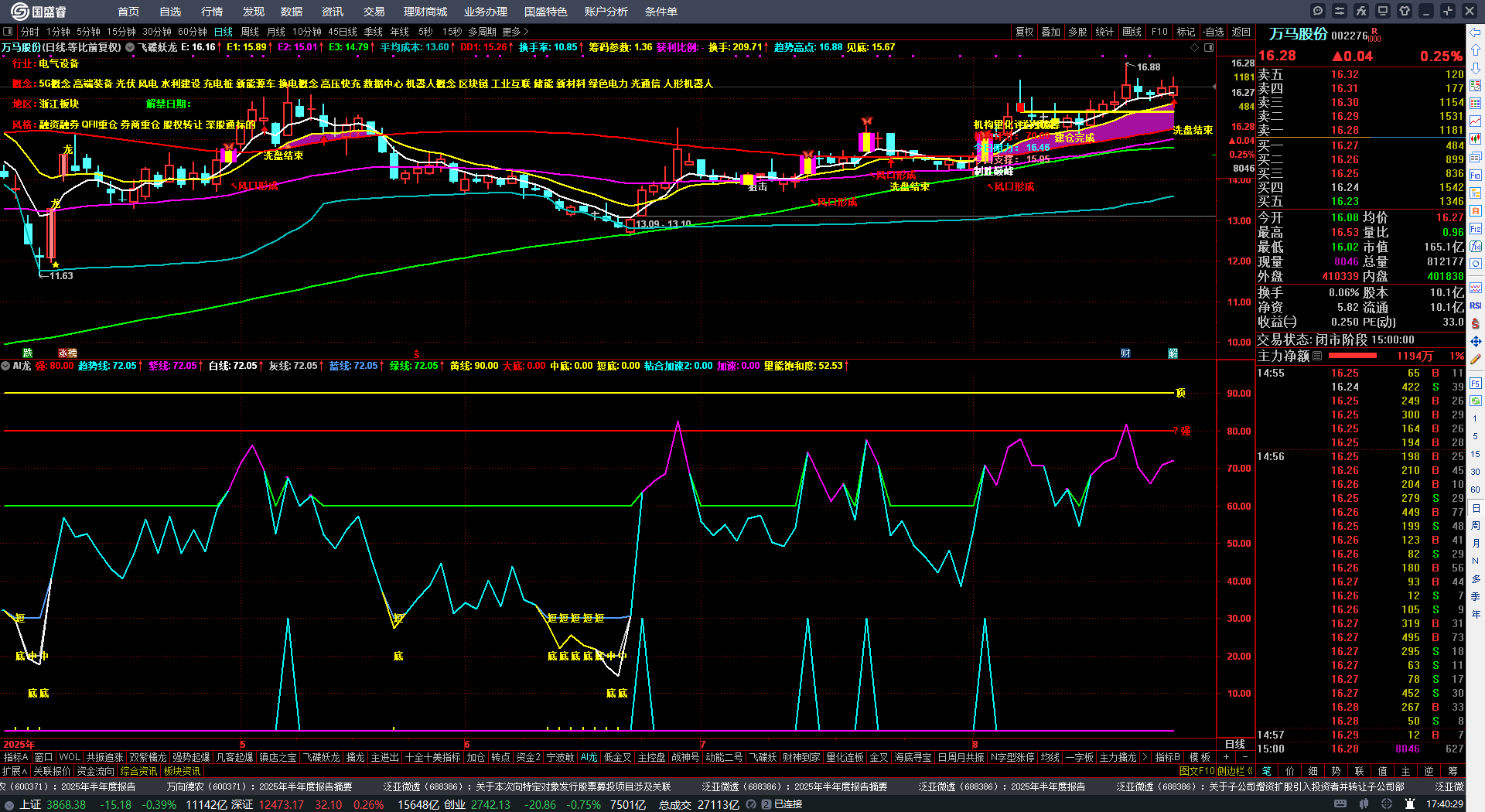Open the shirt skin icon in title bar
This screenshot has height=812, width=1485.
click(x=1405, y=11)
